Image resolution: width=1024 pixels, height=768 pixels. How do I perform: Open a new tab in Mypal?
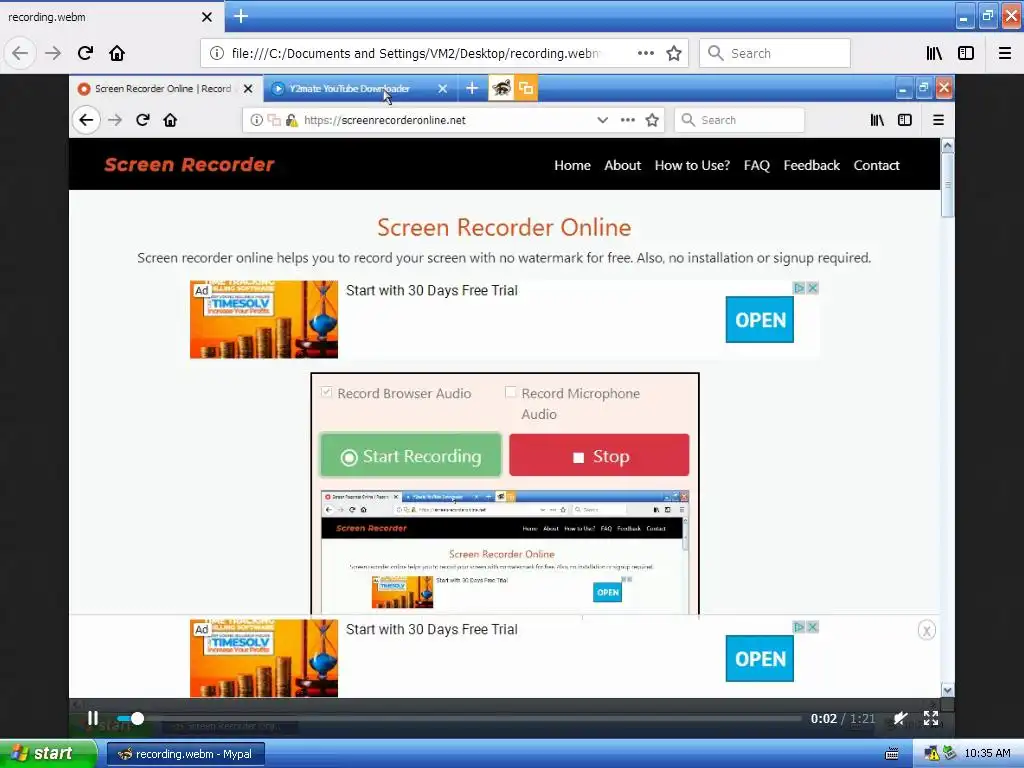(x=241, y=16)
